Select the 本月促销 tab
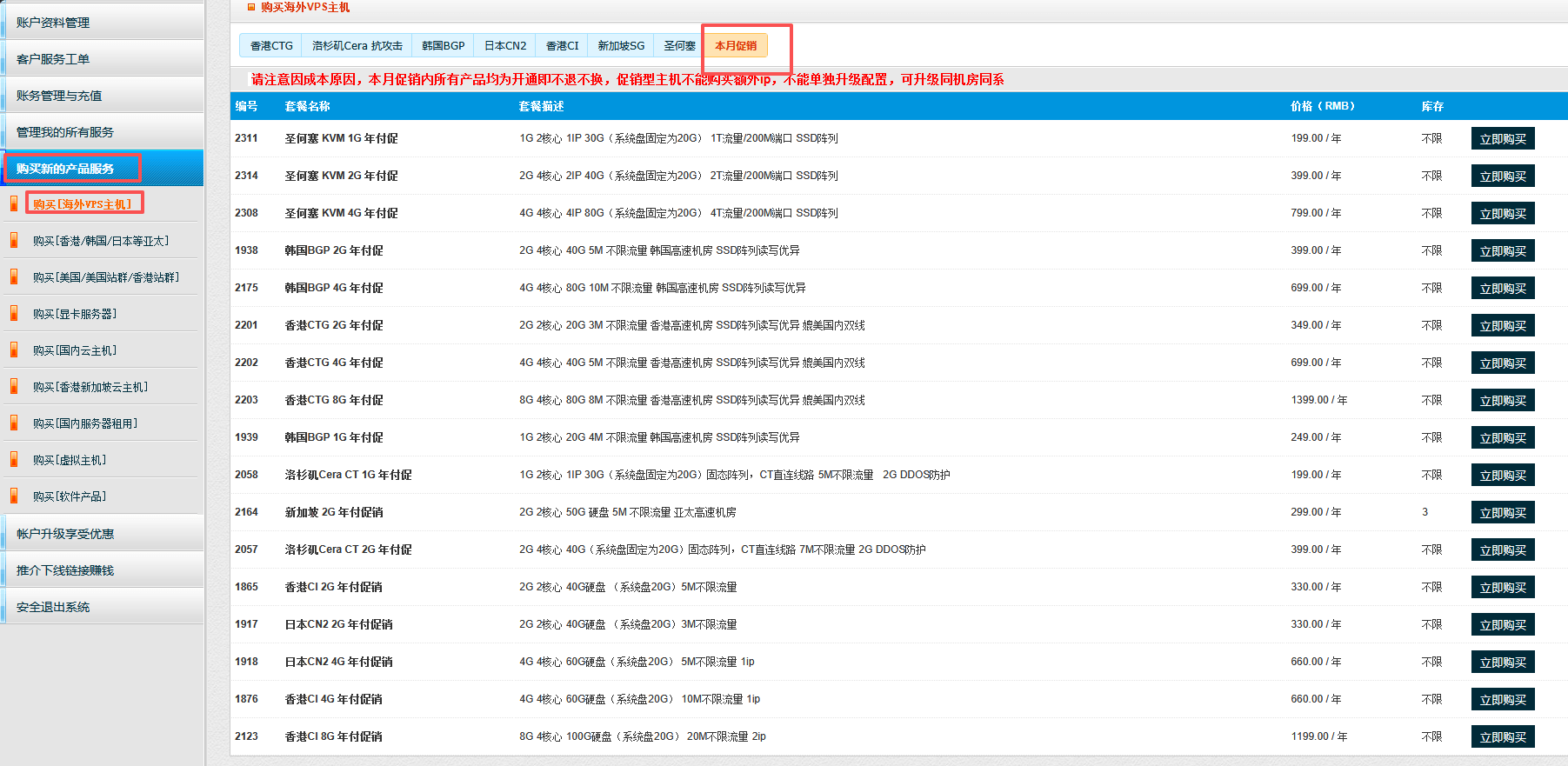The height and width of the screenshot is (766, 1568). point(736,45)
